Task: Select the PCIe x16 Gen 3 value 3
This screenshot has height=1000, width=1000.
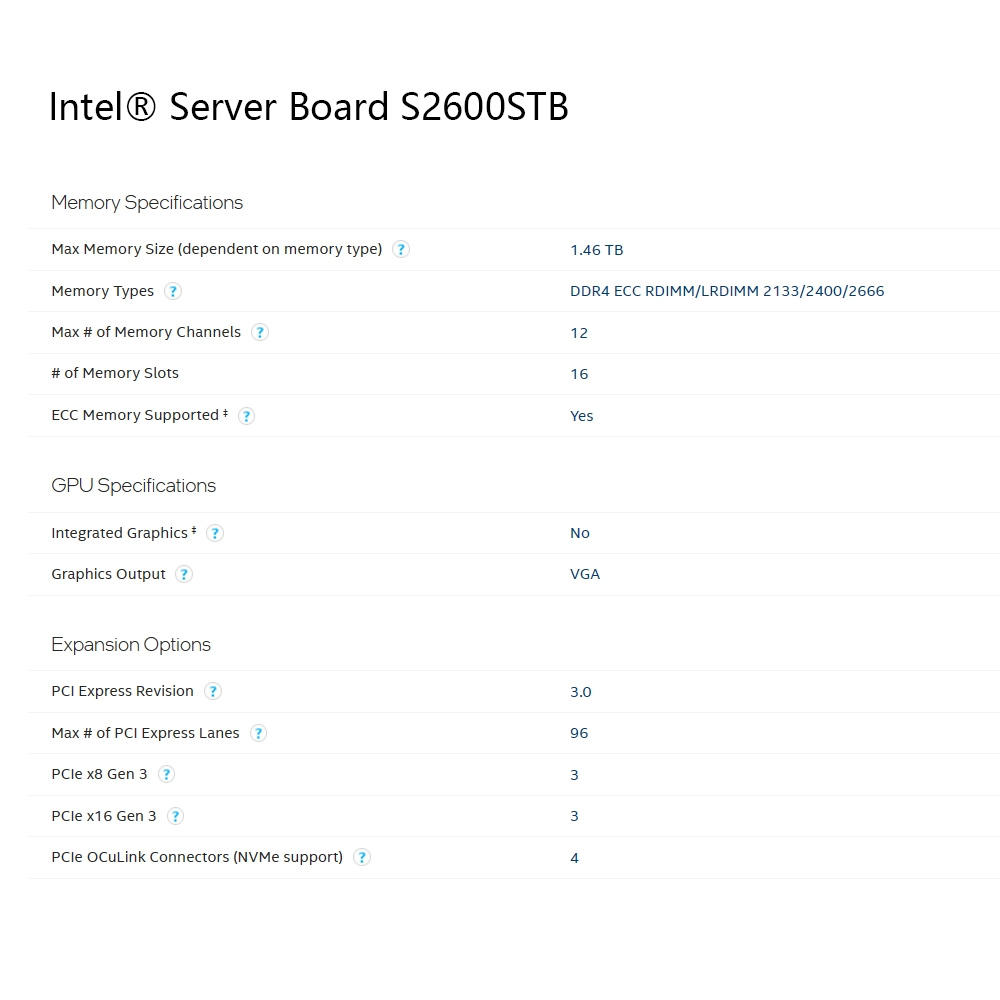Action: (574, 816)
